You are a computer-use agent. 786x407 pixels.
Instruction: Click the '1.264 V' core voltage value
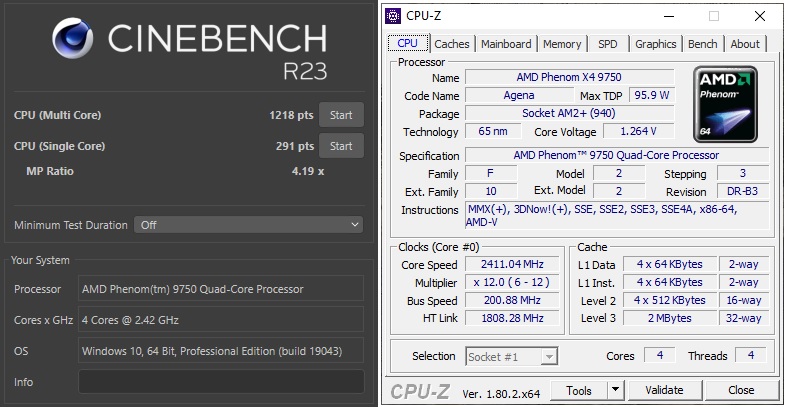click(638, 131)
